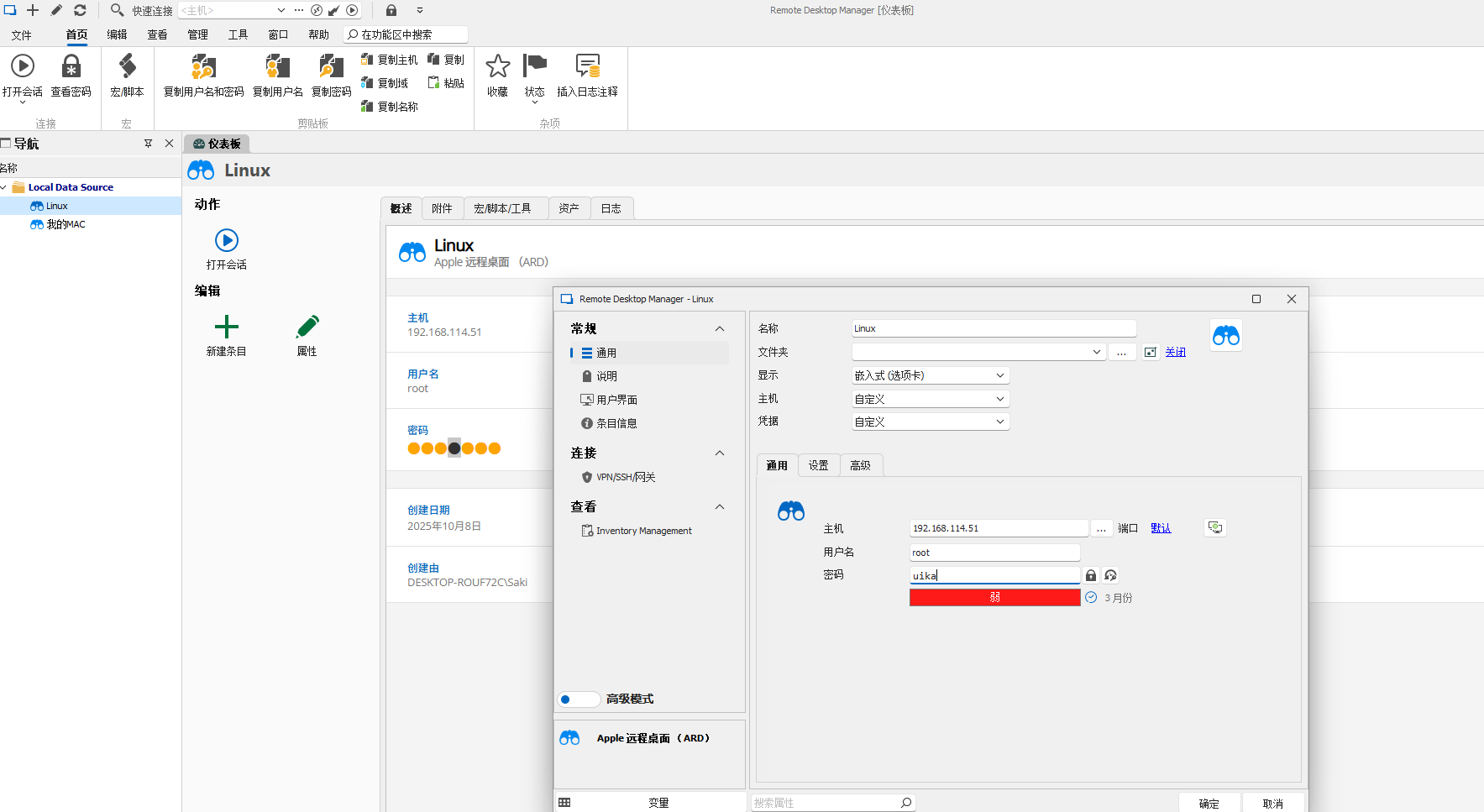
Task: Expand the quick connect host dropdown arrow
Action: tap(281, 10)
